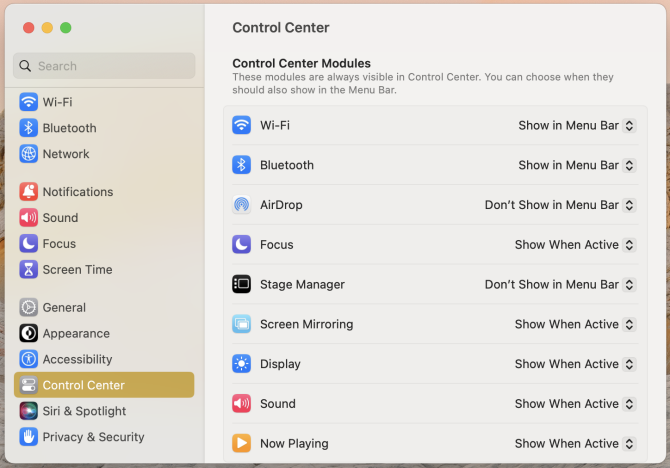Select Wi-Fi label in sidebar
The image size is (670, 468).
pyautogui.click(x=58, y=102)
